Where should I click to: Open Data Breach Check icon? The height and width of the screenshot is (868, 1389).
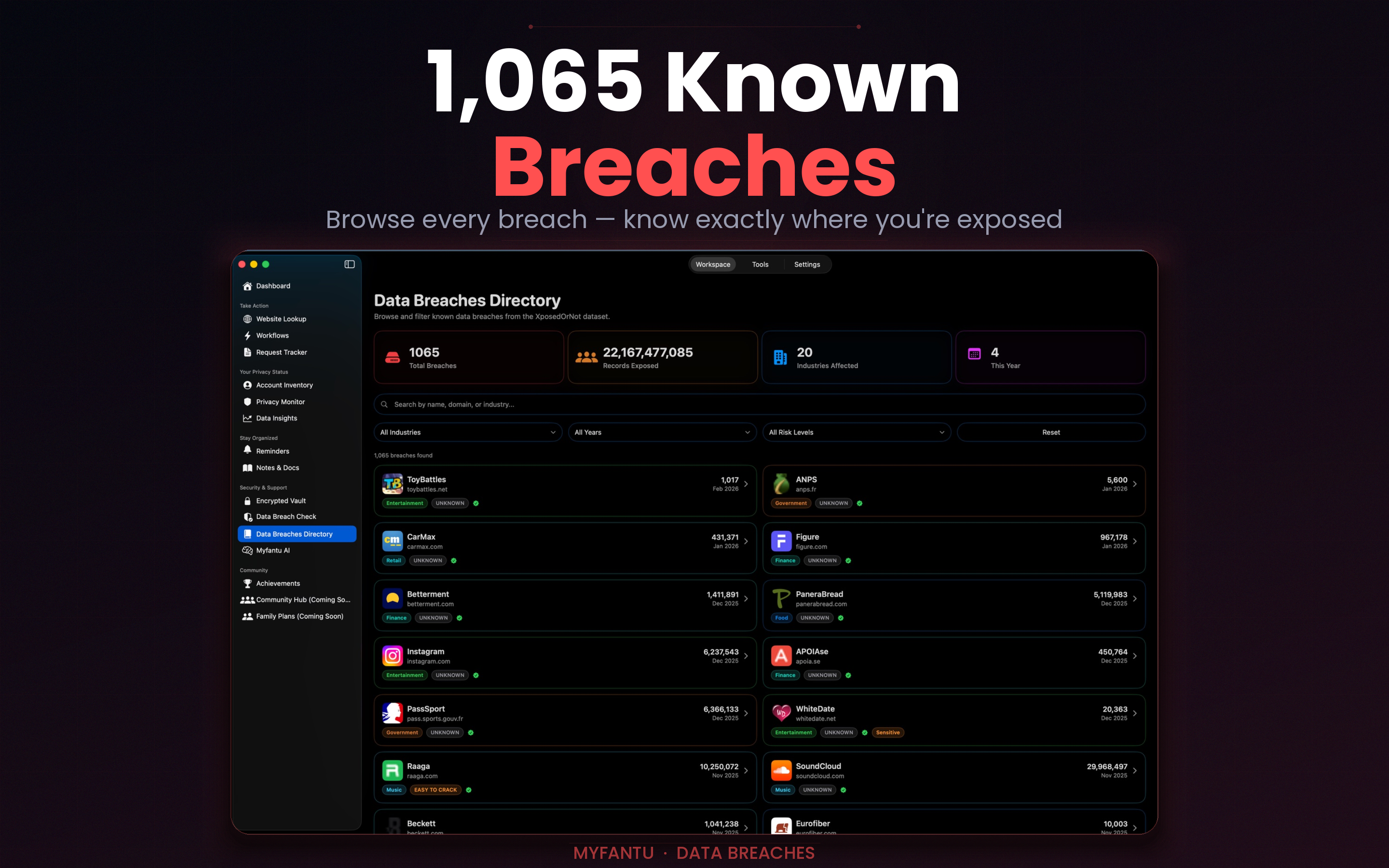coord(247,517)
